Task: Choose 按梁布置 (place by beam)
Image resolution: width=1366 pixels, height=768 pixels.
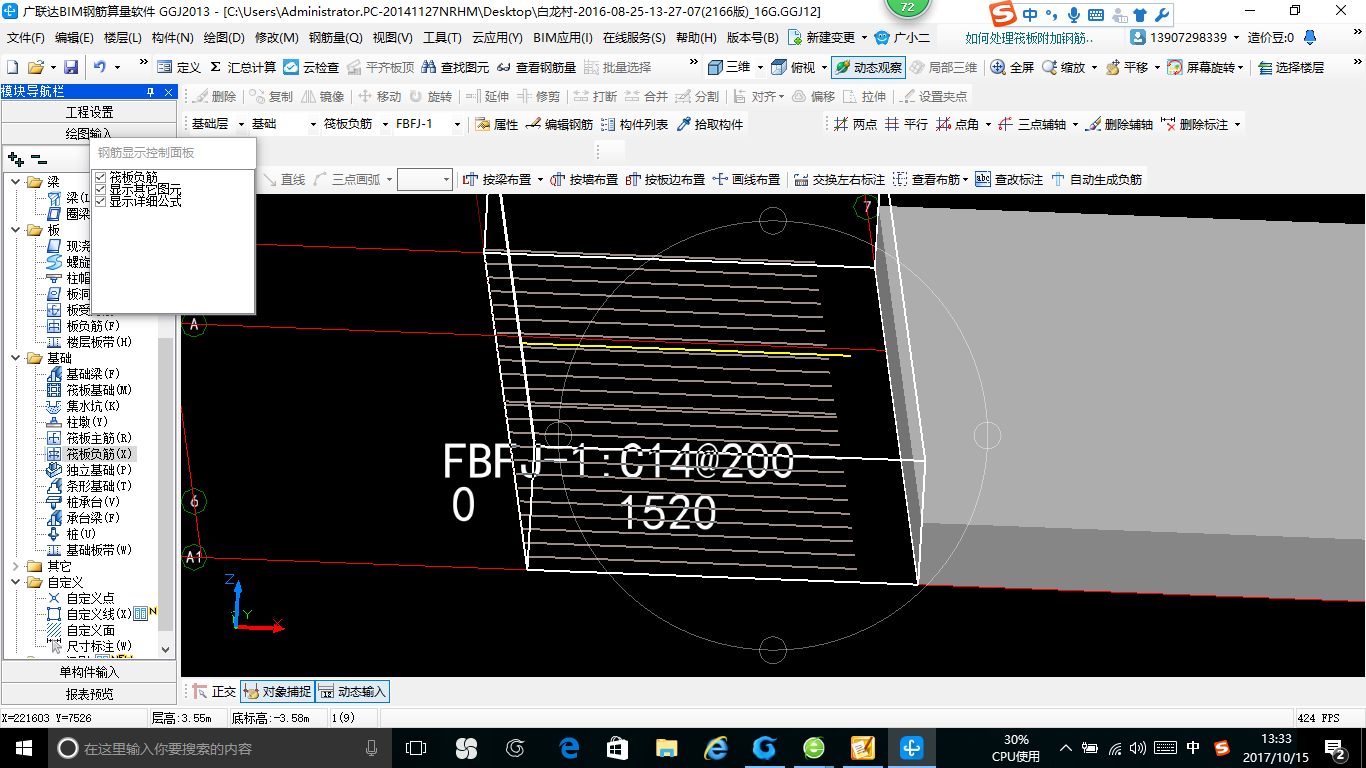Action: point(496,180)
